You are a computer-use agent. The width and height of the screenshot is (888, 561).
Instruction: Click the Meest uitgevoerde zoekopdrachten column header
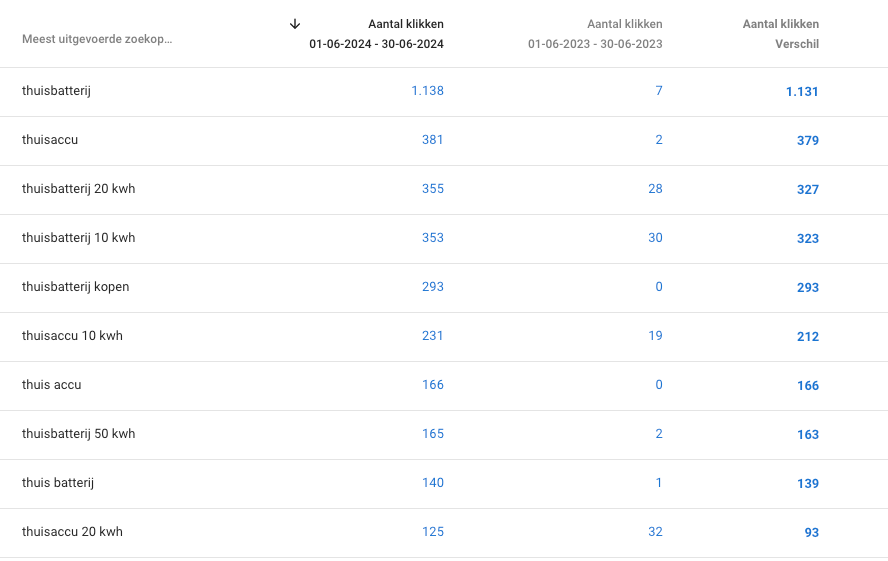tap(97, 40)
